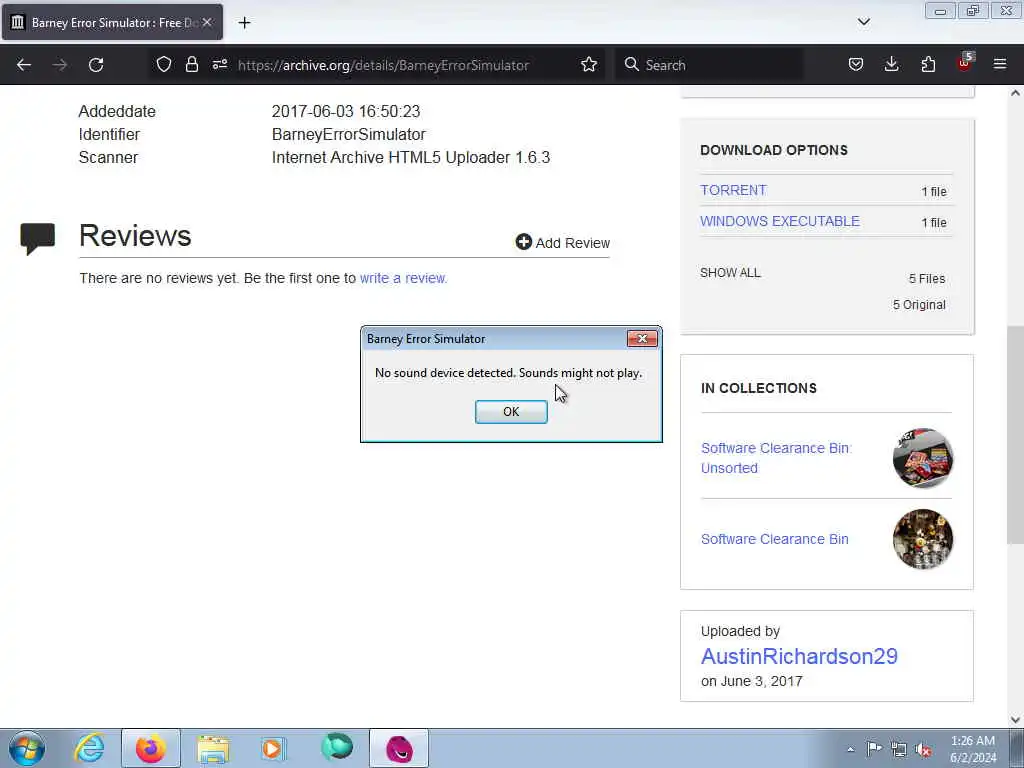This screenshot has height=768, width=1024.
Task: Open site permissions icon in address bar
Action: pyautogui.click(x=219, y=64)
